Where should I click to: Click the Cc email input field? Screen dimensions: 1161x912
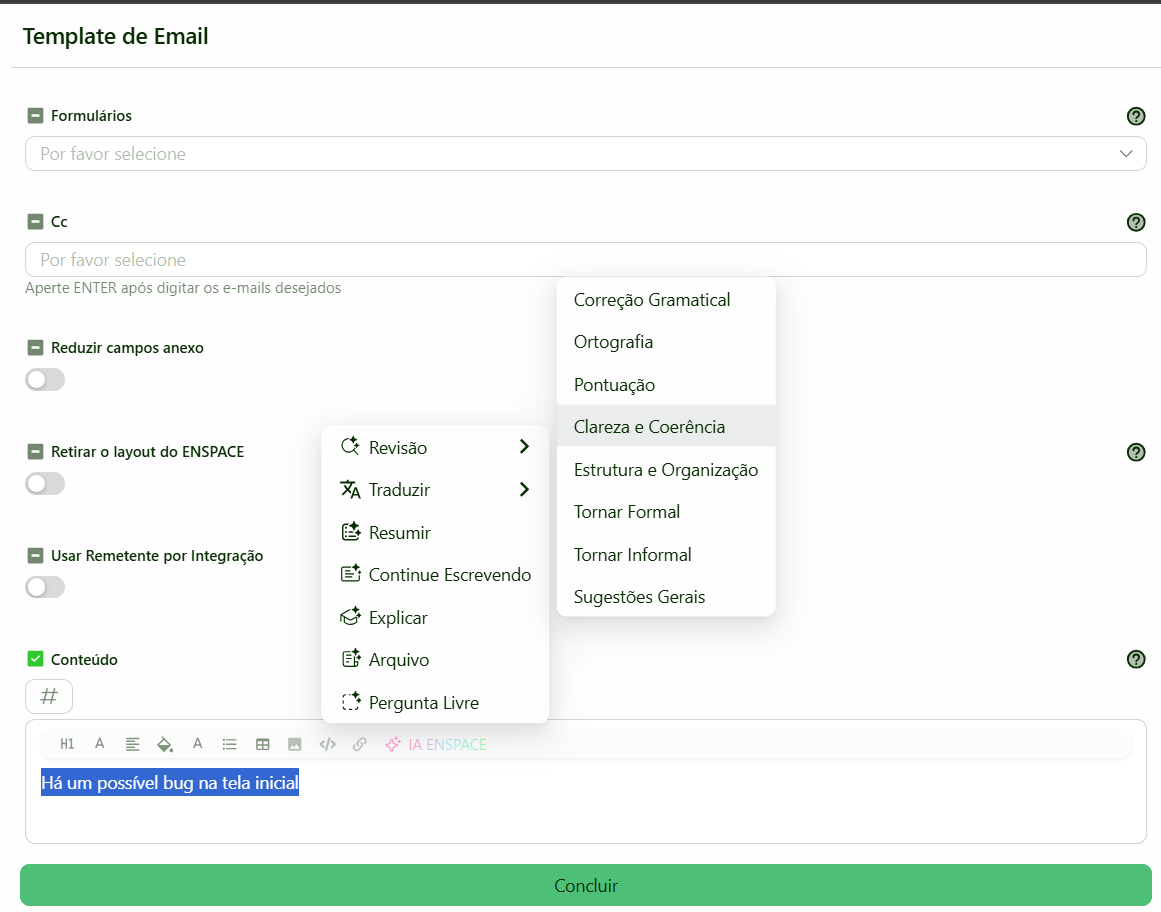pyautogui.click(x=585, y=260)
